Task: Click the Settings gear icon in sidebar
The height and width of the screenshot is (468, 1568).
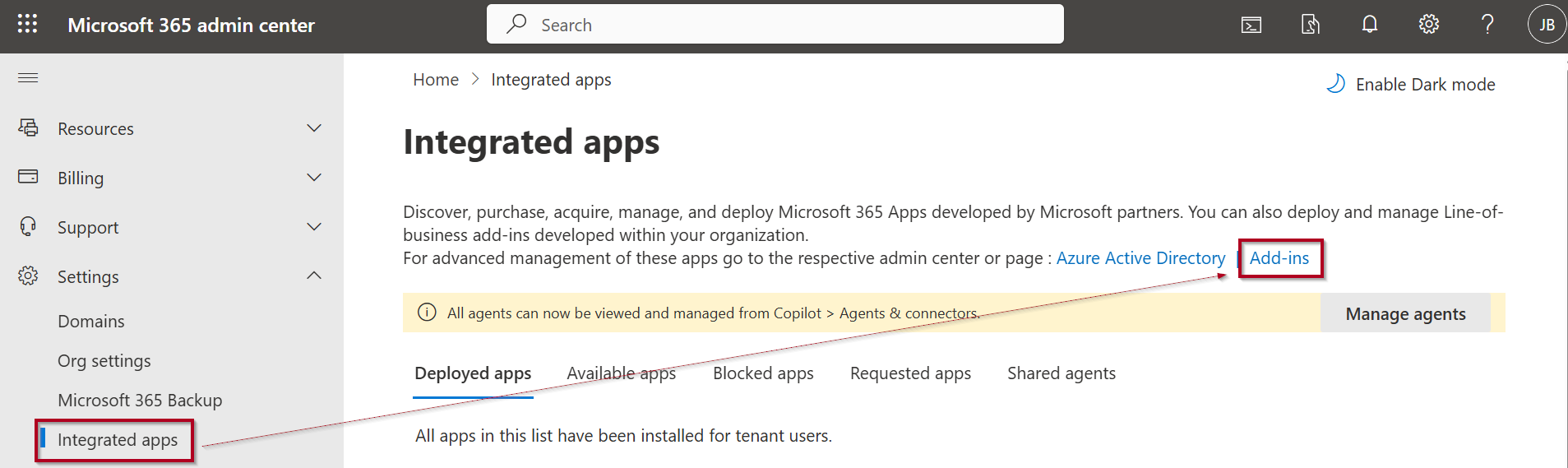Action: coord(28,276)
